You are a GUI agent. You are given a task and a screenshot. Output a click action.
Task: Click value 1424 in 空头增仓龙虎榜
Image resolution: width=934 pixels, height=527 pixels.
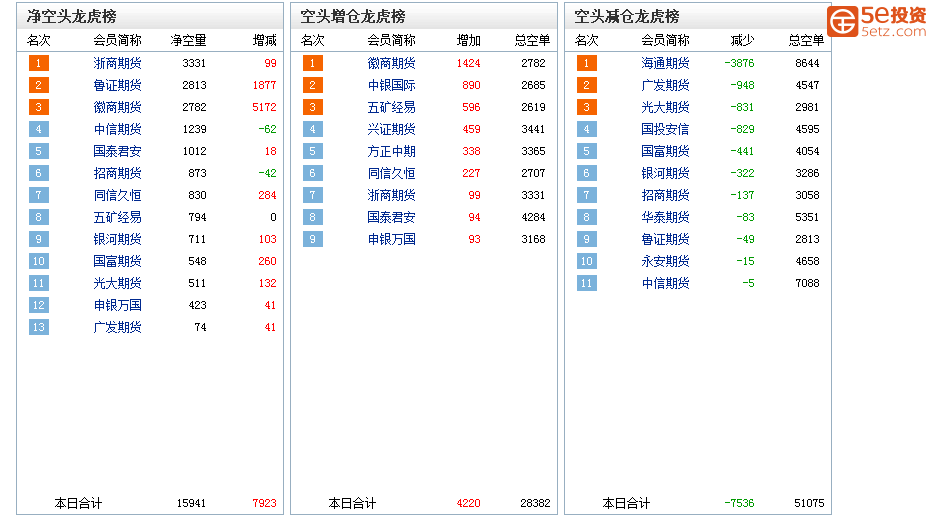[x=468, y=63]
